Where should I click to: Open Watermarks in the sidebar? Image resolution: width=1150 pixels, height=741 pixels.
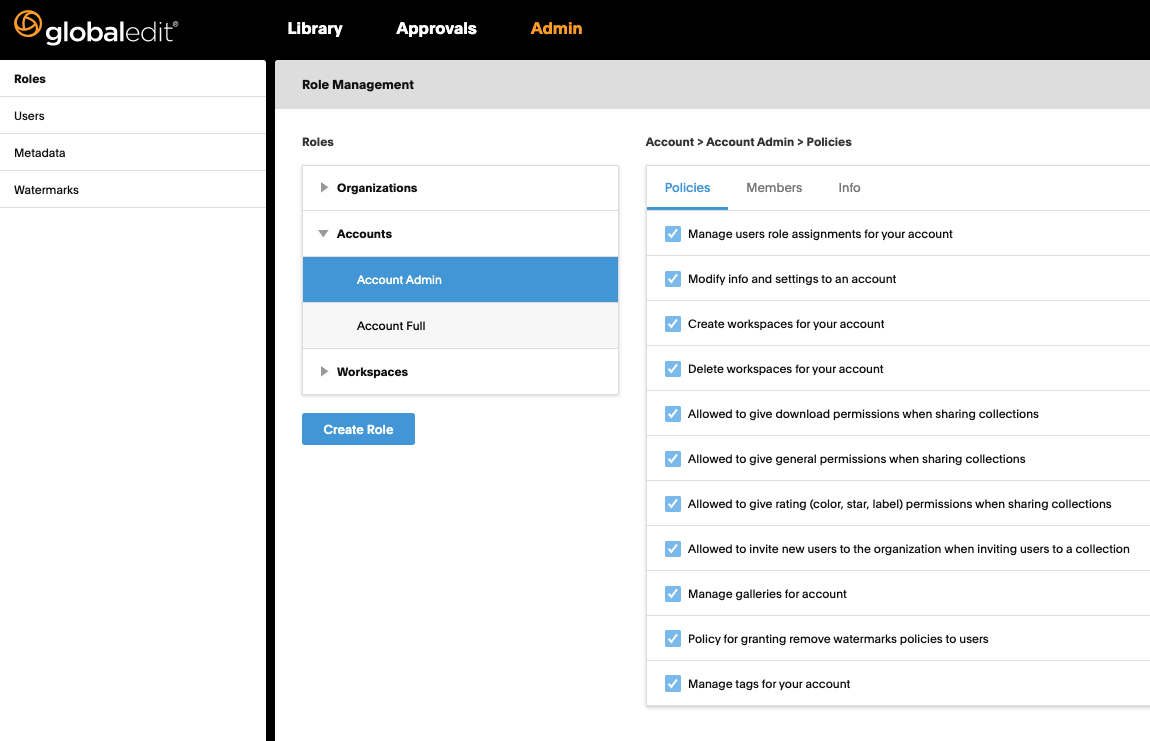(133, 189)
